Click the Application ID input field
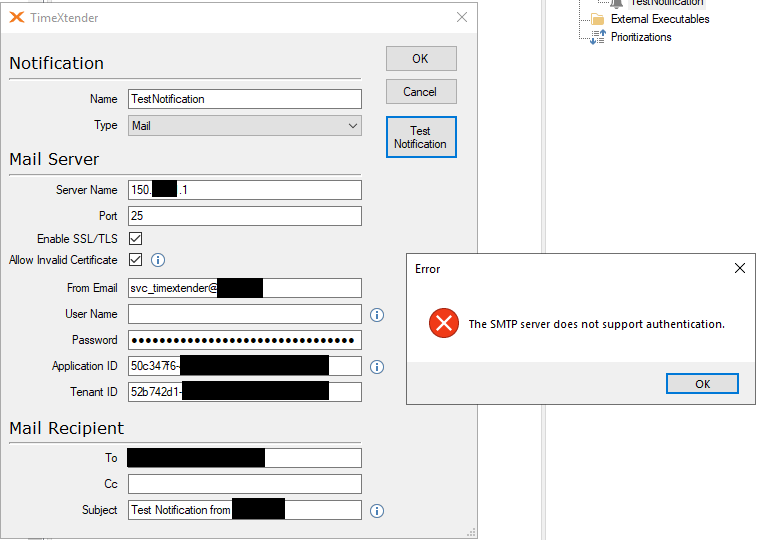 pos(245,366)
